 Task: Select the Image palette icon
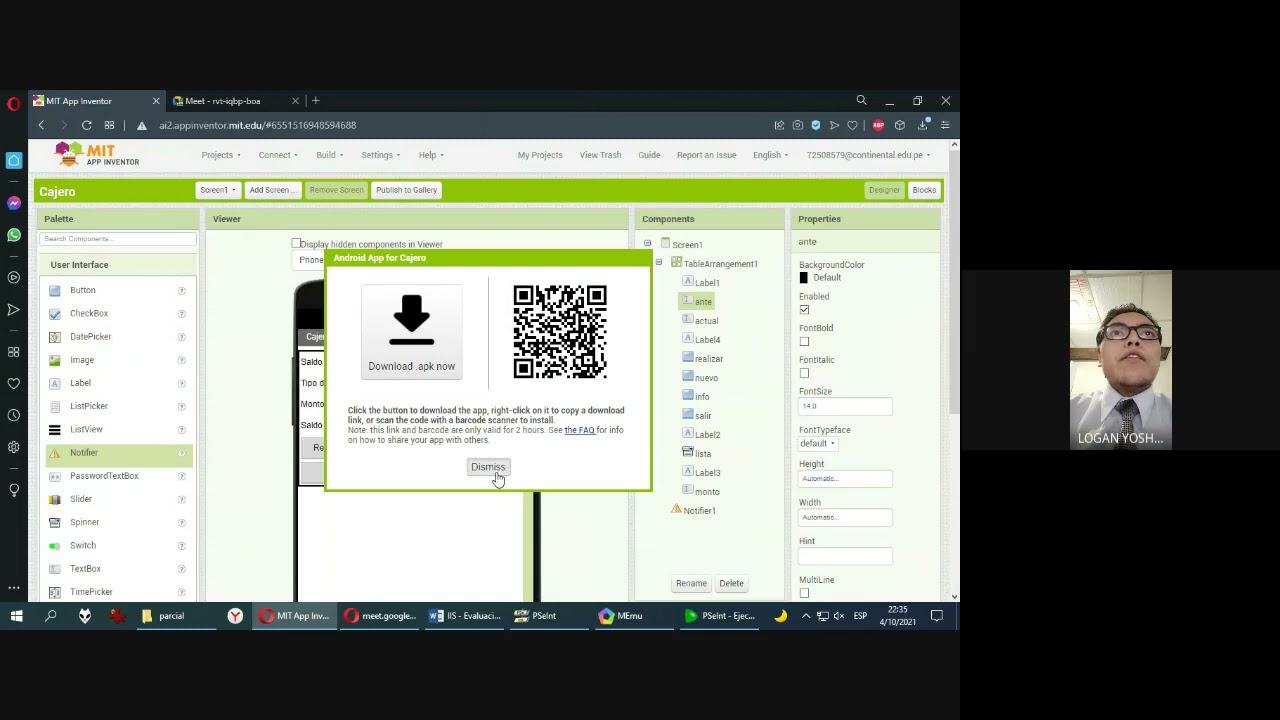[55, 360]
